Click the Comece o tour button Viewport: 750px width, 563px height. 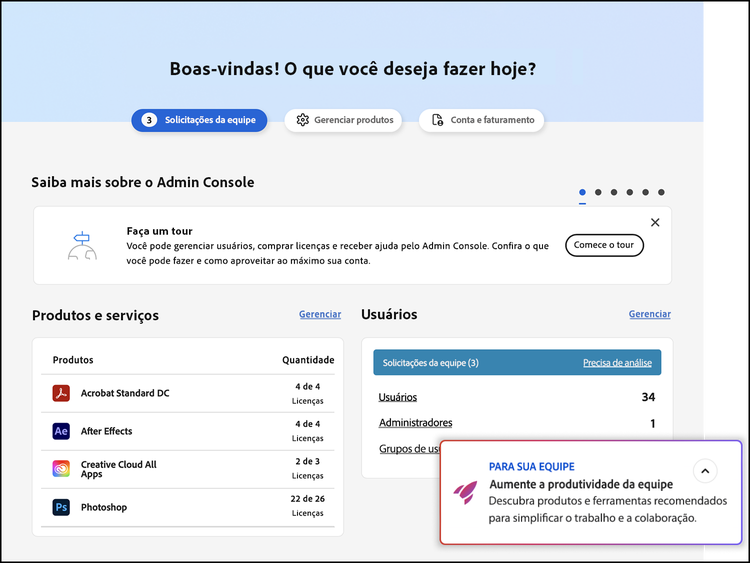[x=604, y=245]
